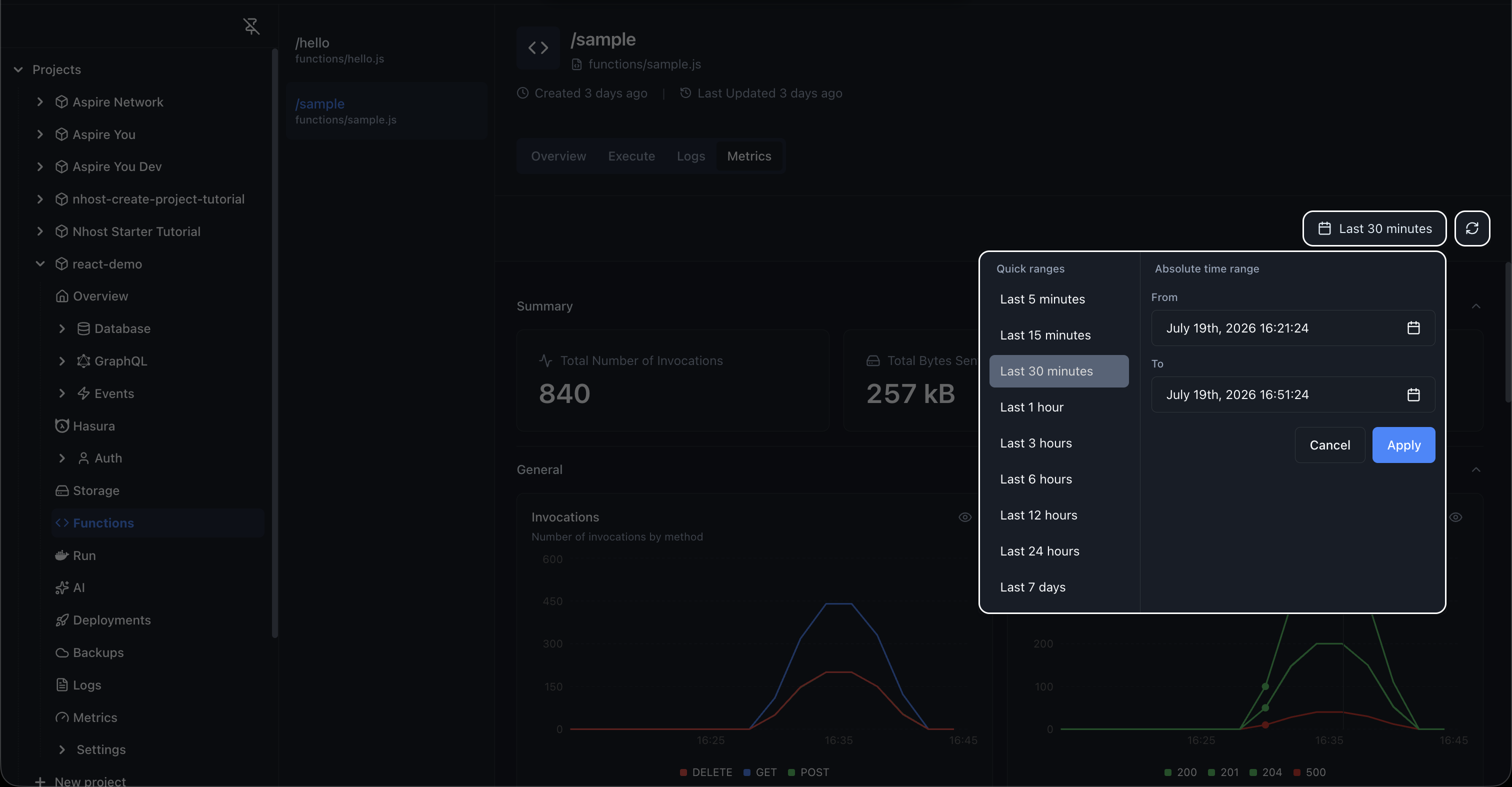Toggle visibility eye on Invocations chart
The width and height of the screenshot is (1512, 787).
[x=964, y=517]
